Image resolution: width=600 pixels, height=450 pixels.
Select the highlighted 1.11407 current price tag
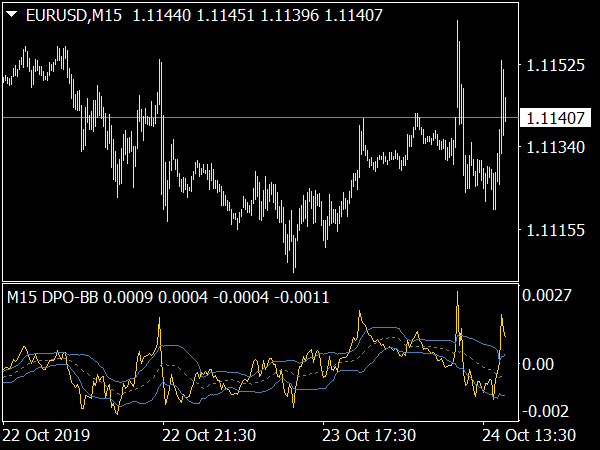point(556,118)
